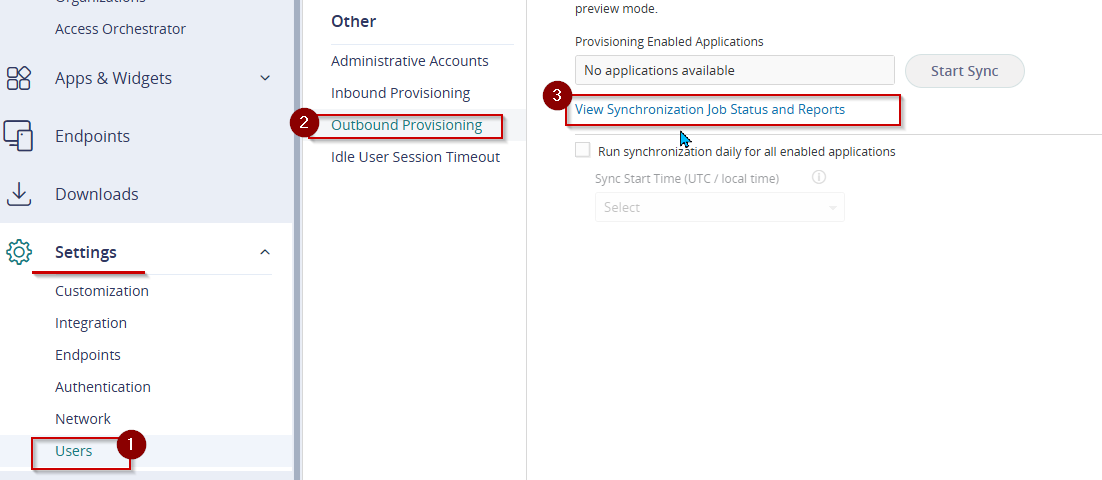The image size is (1102, 480).
Task: Open Idle User Session Timeout
Action: [x=415, y=157]
